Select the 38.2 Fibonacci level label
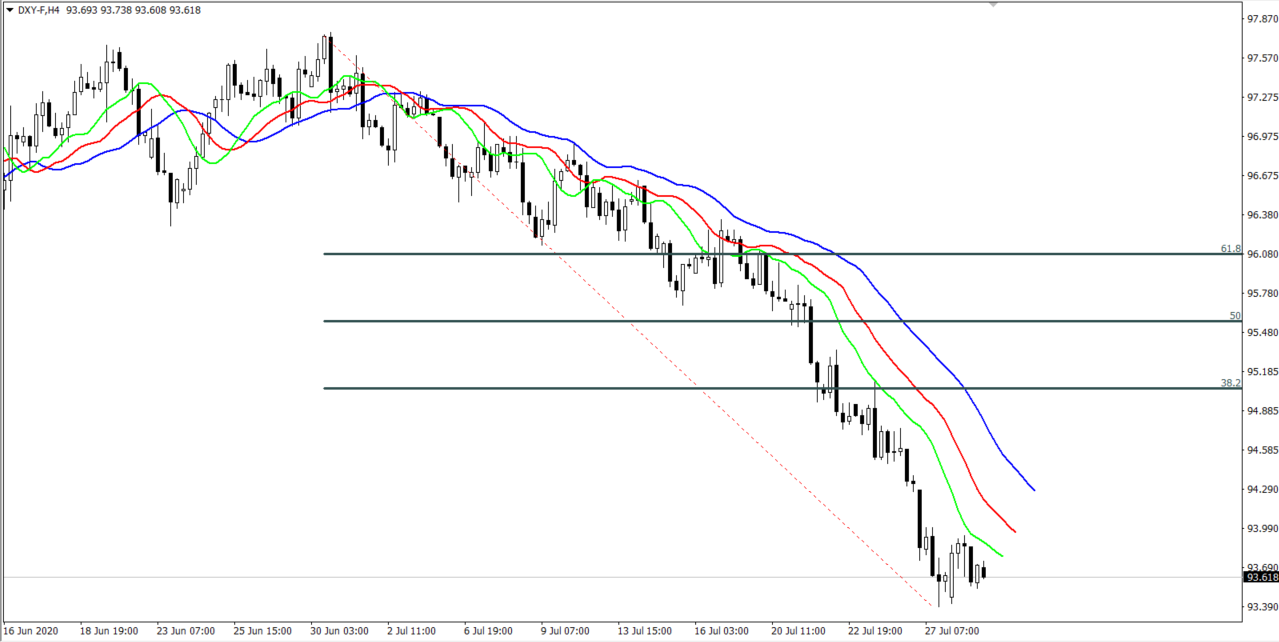Image resolution: width=1279 pixels, height=642 pixels. click(1230, 382)
